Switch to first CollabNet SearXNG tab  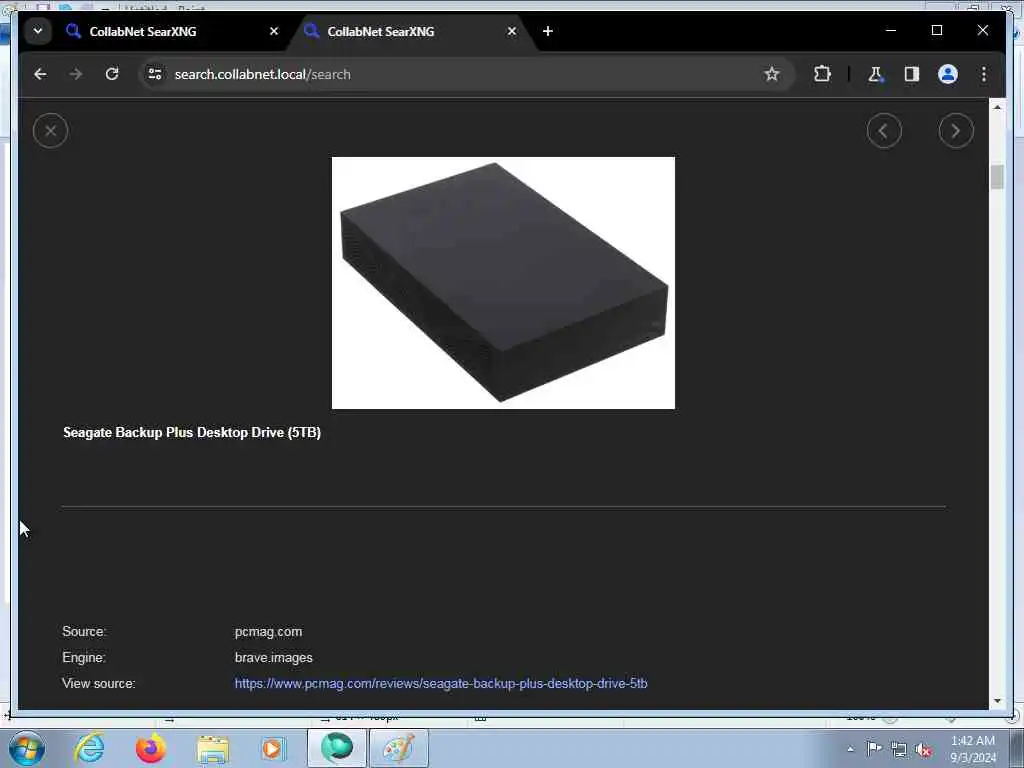(x=171, y=31)
